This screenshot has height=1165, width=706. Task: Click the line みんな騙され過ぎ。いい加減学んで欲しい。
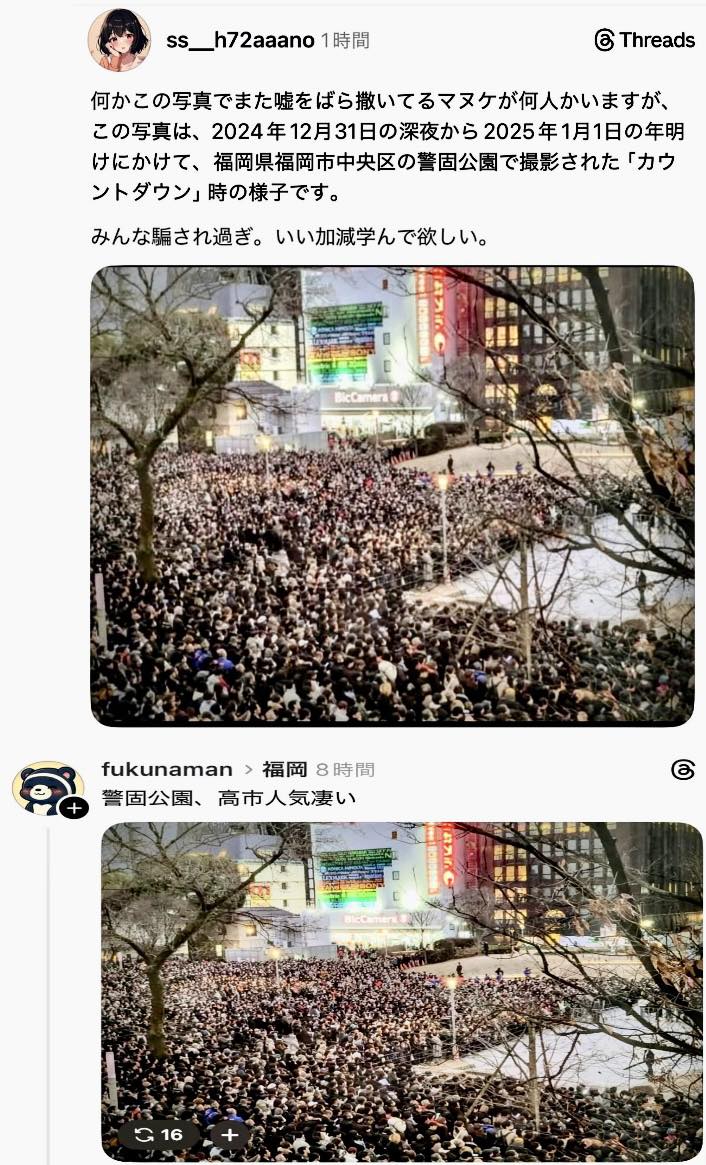click(x=290, y=237)
